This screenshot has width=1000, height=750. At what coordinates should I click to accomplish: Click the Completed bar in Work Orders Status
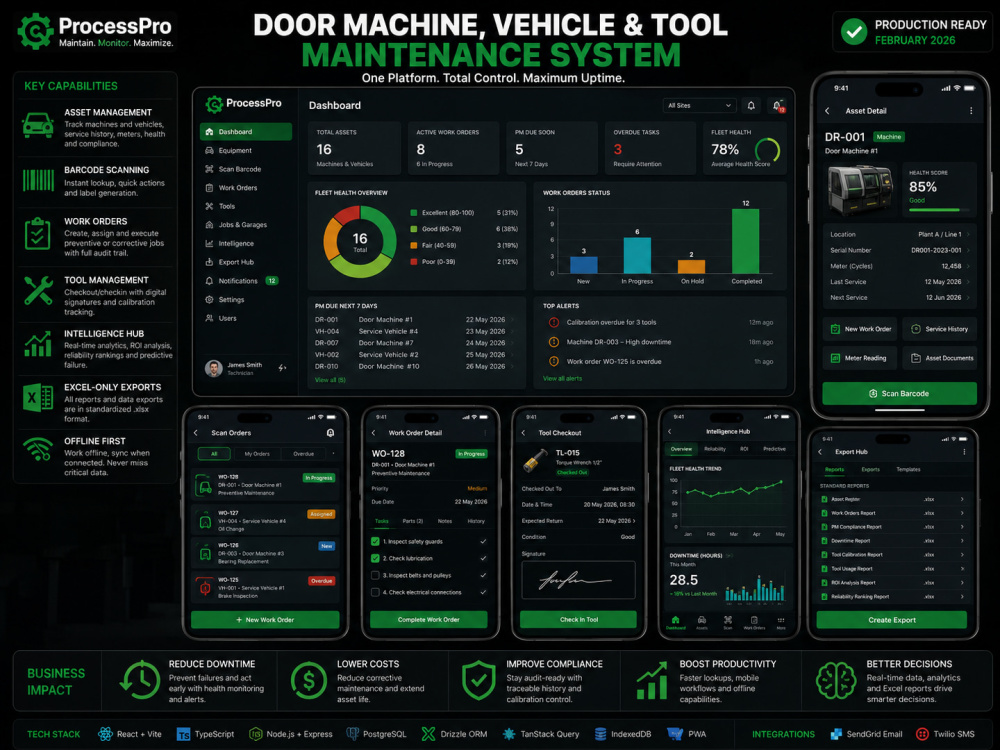(746, 241)
